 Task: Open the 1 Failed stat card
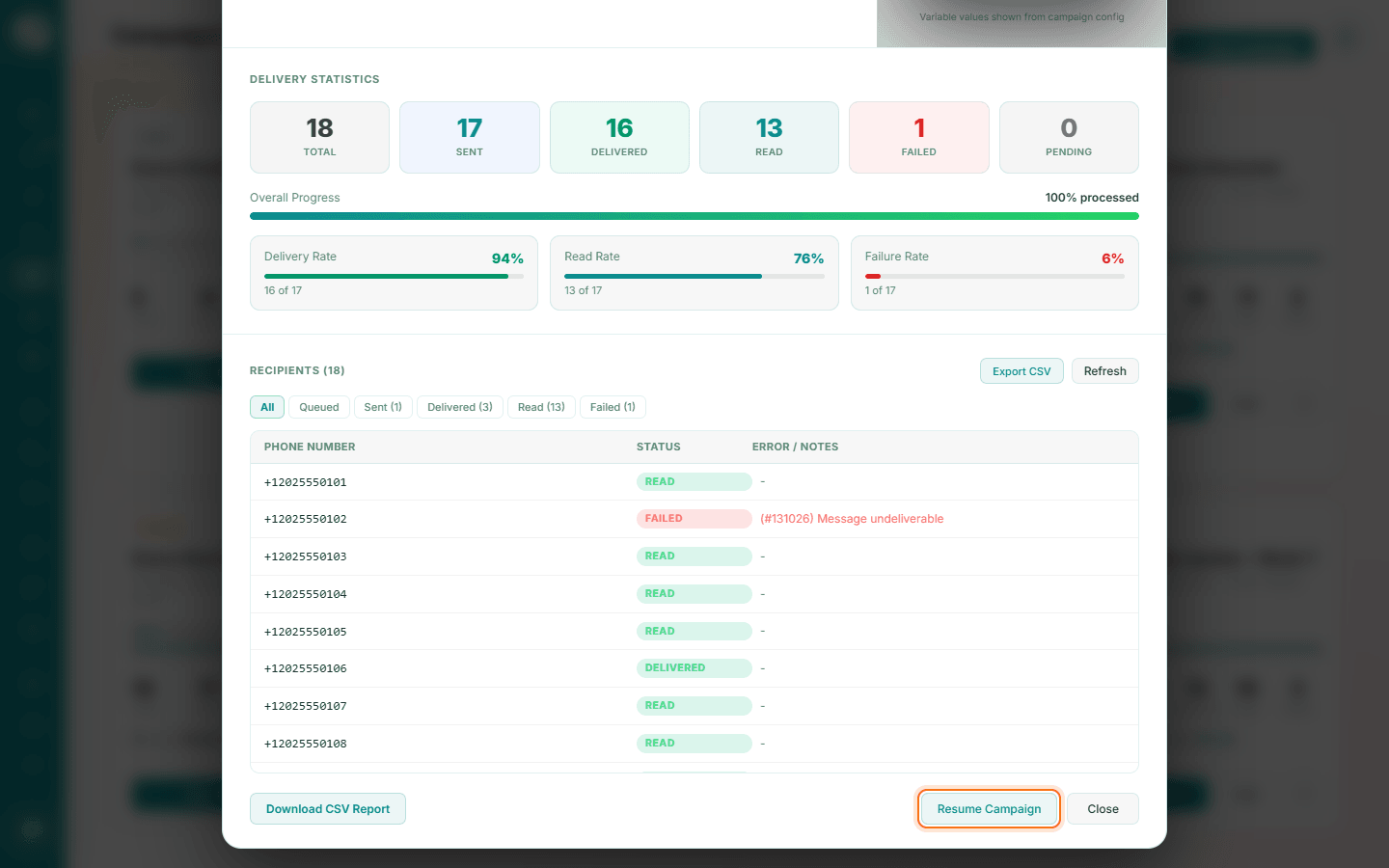[x=919, y=138]
